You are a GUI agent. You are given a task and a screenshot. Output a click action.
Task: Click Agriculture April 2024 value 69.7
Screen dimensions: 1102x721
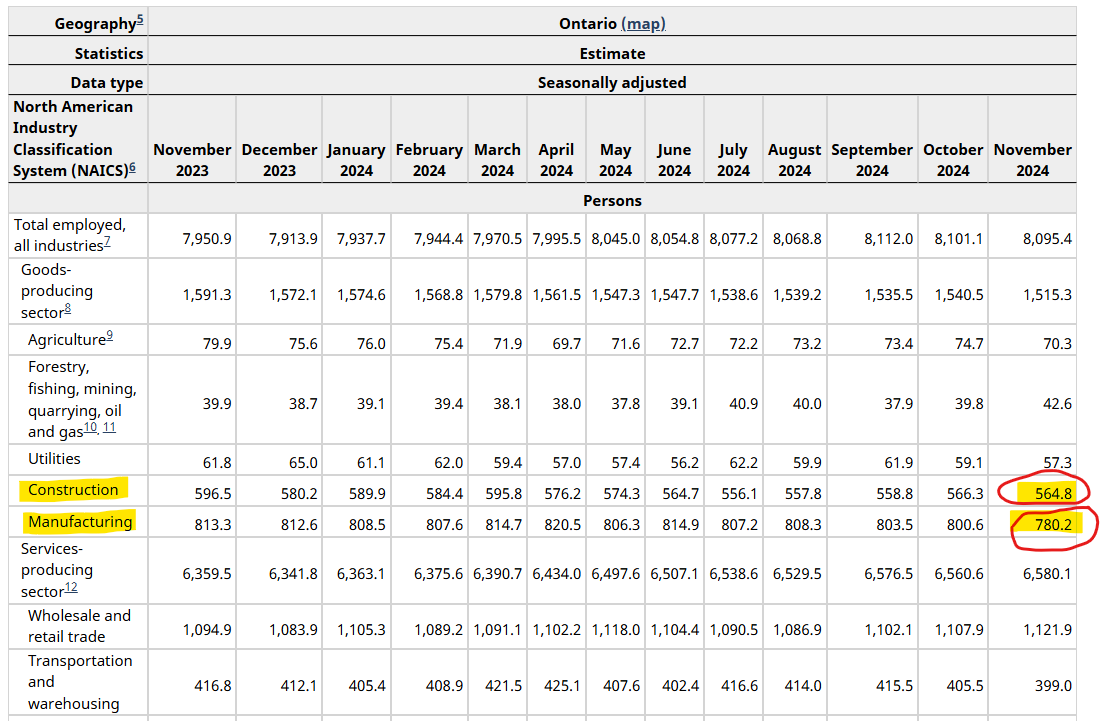click(566, 344)
